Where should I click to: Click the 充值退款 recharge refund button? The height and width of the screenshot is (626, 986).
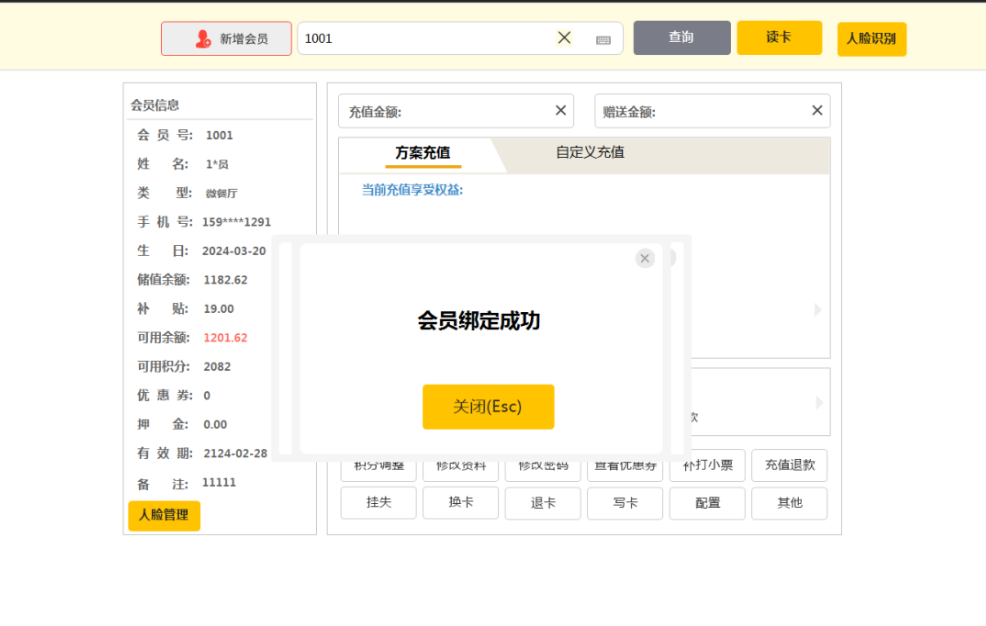(x=789, y=466)
